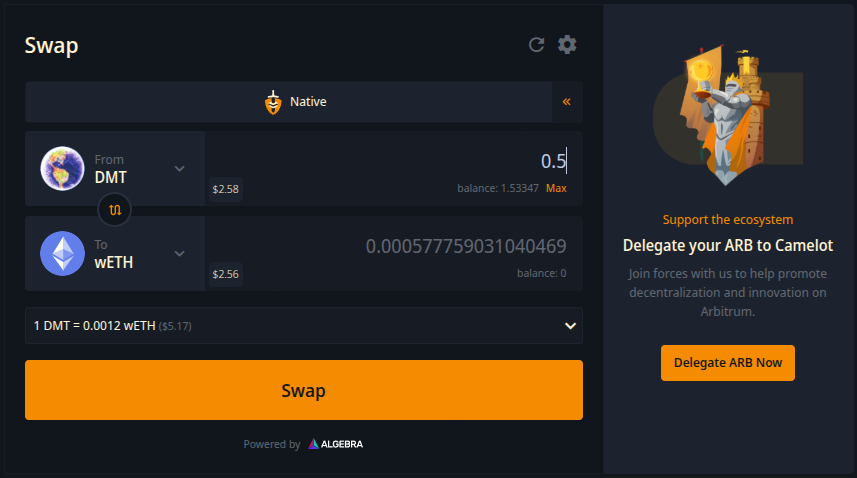Flip the From and To tokens
Viewport: 857px width, 478px height.
115,210
